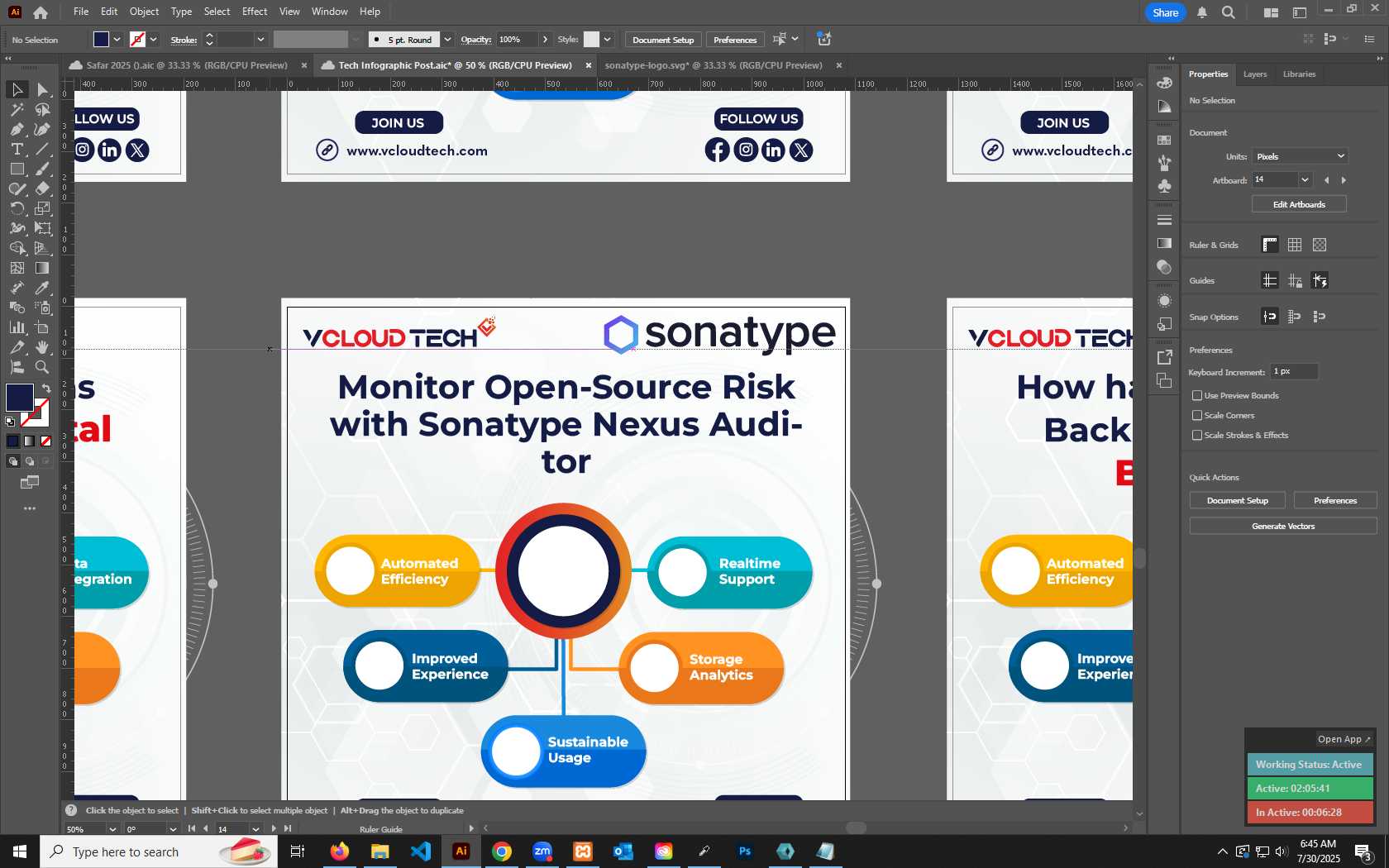Viewport: 1389px width, 868px height.
Task: Open the Stroke panel lines icon
Action: tap(1164, 220)
